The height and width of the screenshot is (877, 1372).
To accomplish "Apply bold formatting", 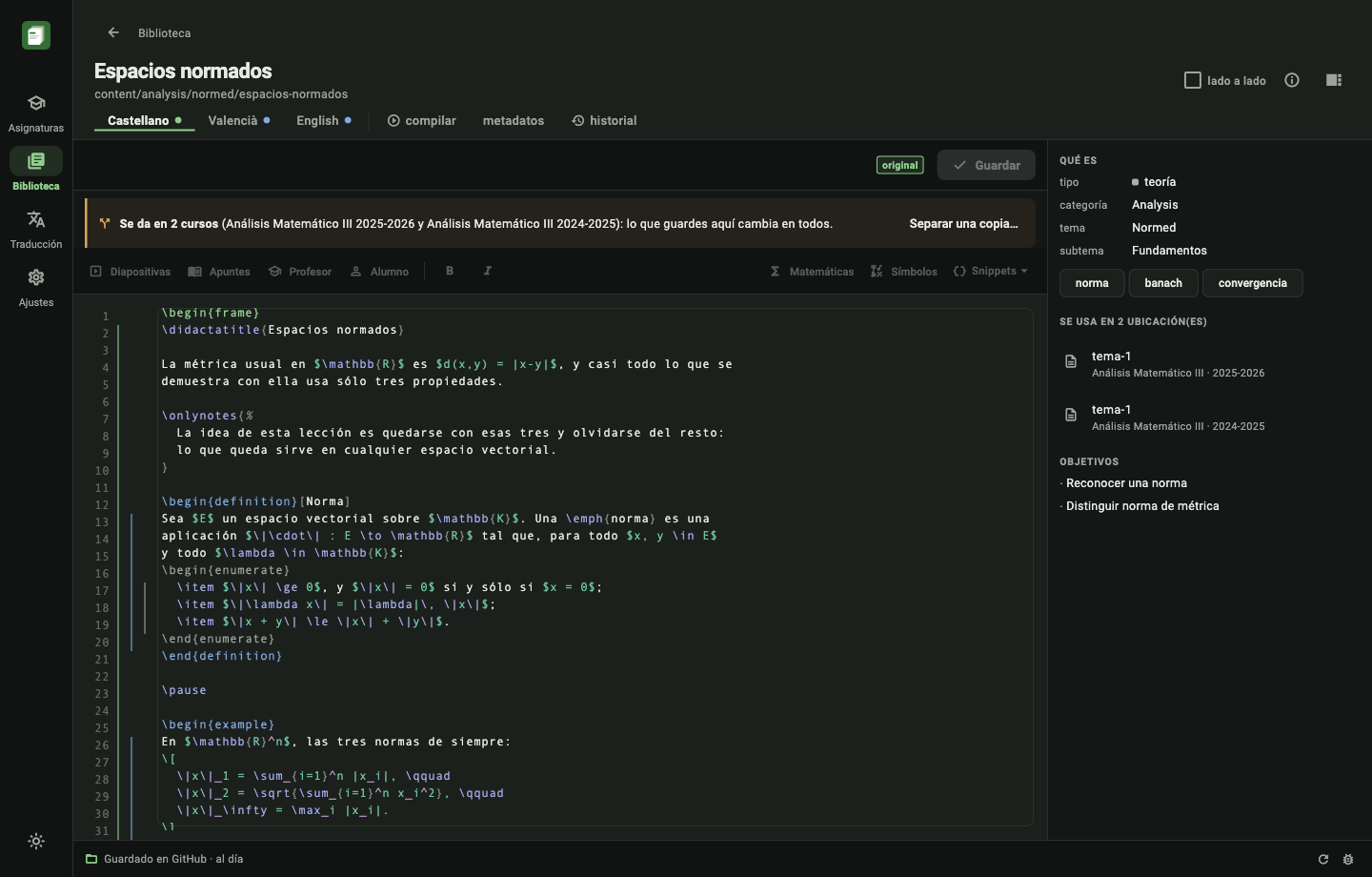I will pos(450,271).
